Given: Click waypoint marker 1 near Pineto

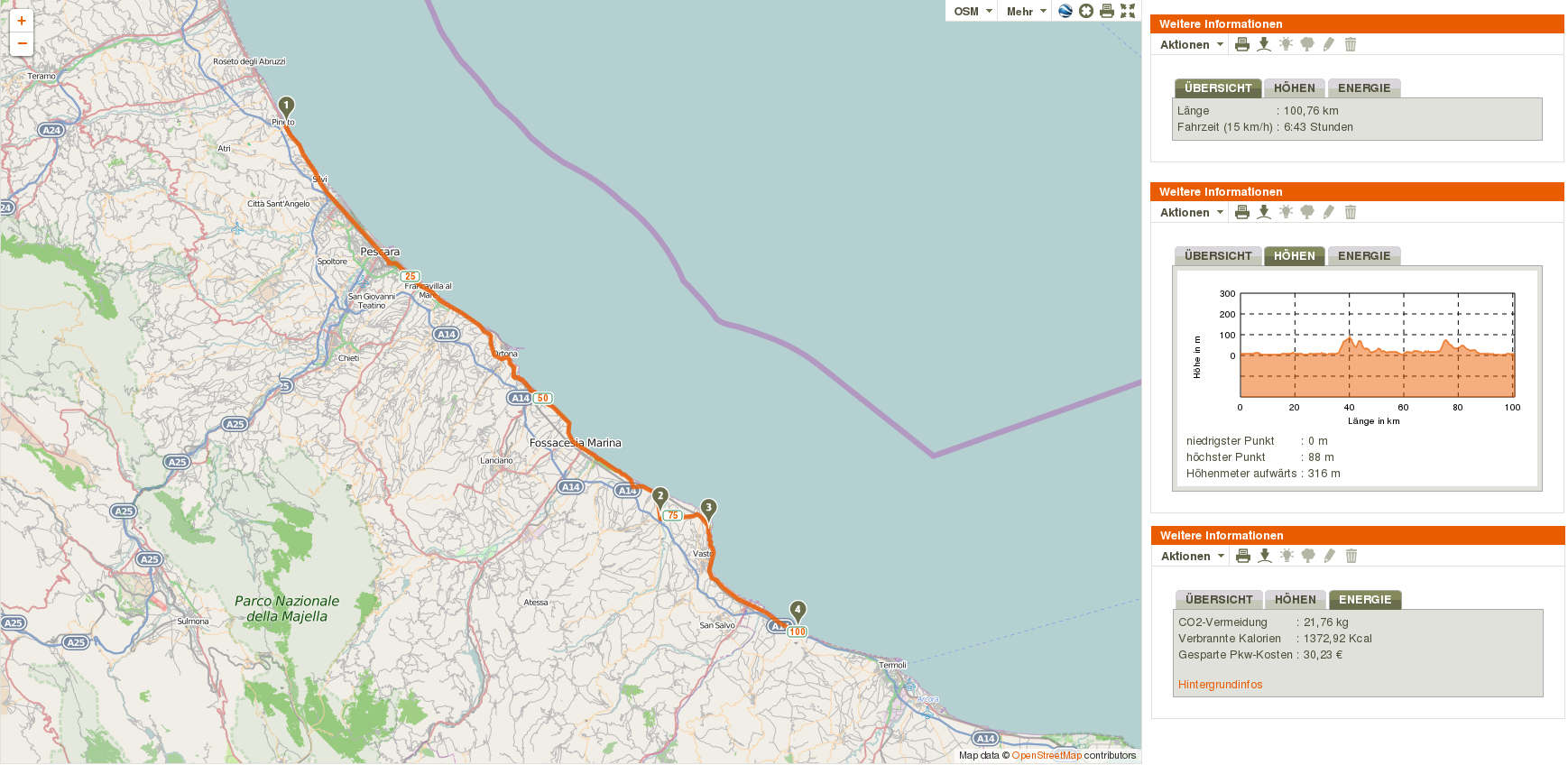Looking at the screenshot, I should pyautogui.click(x=286, y=106).
